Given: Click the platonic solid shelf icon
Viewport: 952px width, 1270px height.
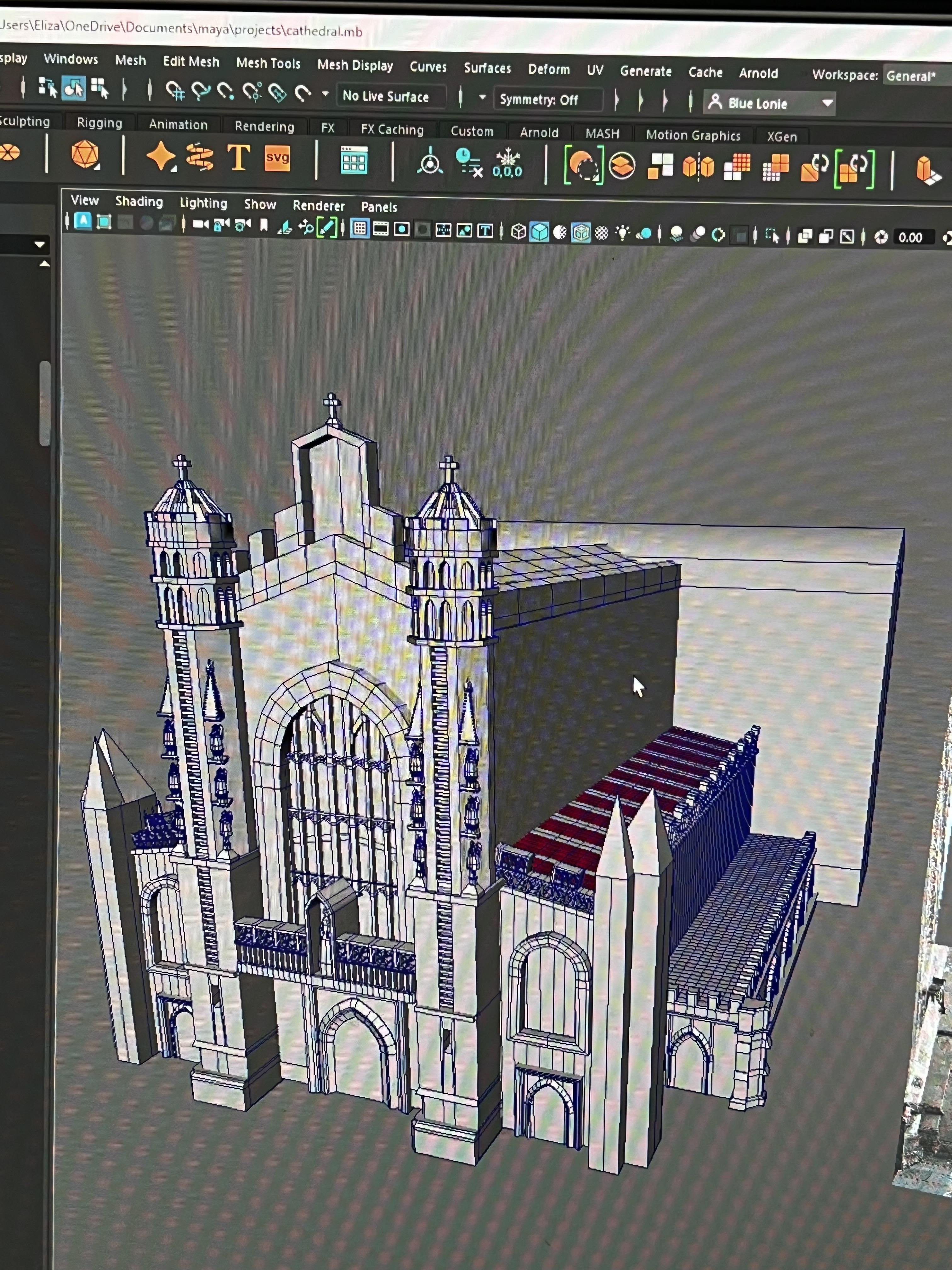Looking at the screenshot, I should click(x=86, y=155).
